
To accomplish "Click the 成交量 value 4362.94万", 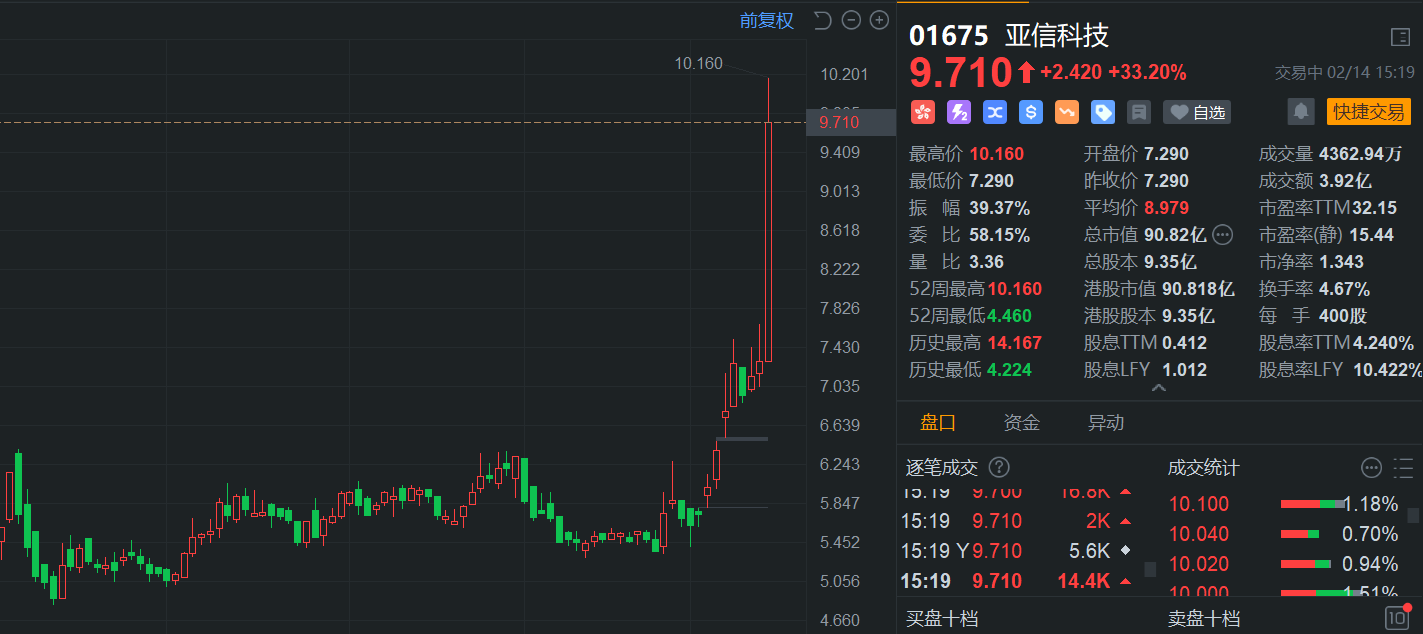I will (x=1361, y=154).
